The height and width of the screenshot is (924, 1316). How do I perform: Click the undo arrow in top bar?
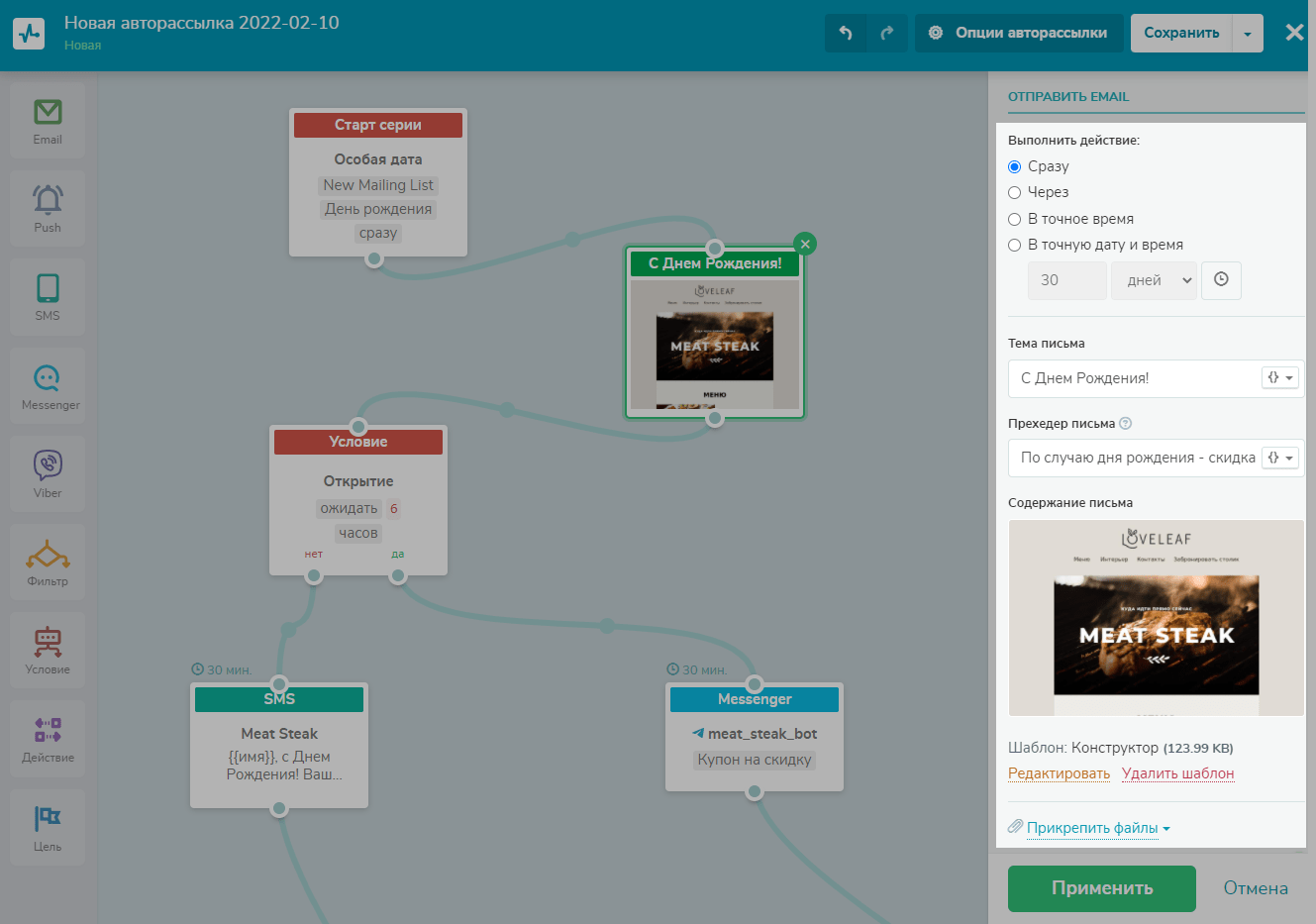tap(846, 33)
